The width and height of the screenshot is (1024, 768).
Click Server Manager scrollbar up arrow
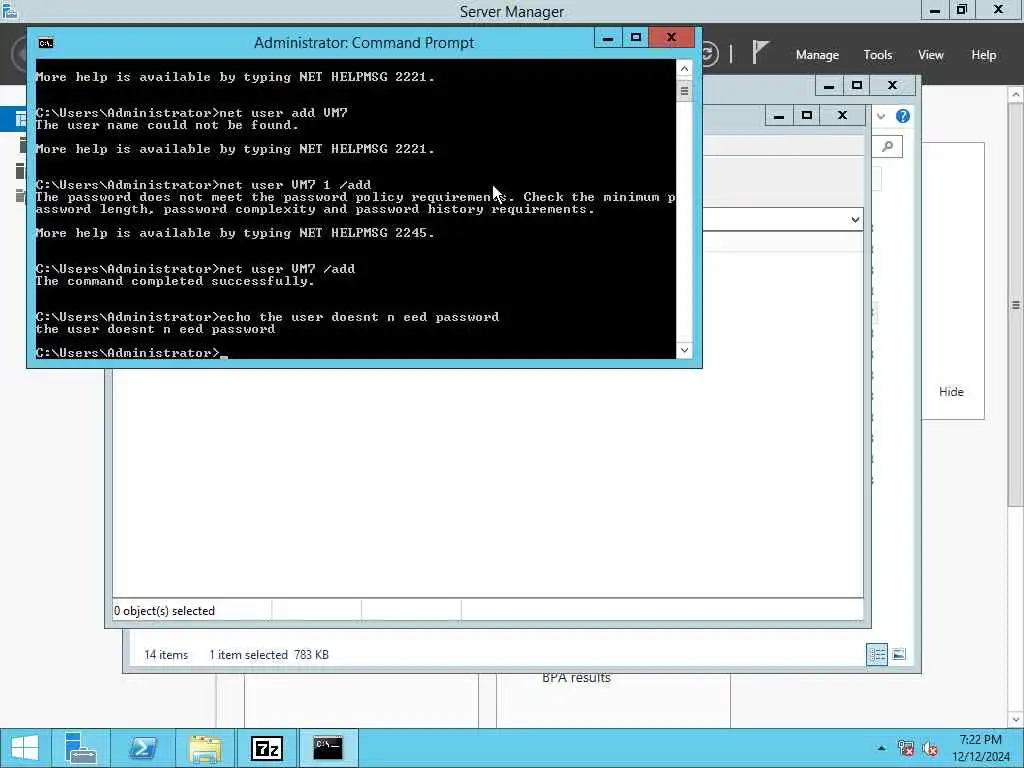tap(1016, 95)
